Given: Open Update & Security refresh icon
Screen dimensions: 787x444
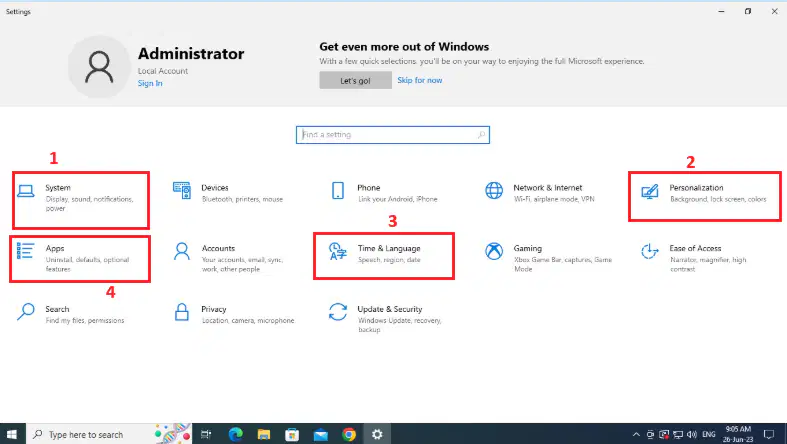Looking at the screenshot, I should coord(338,312).
